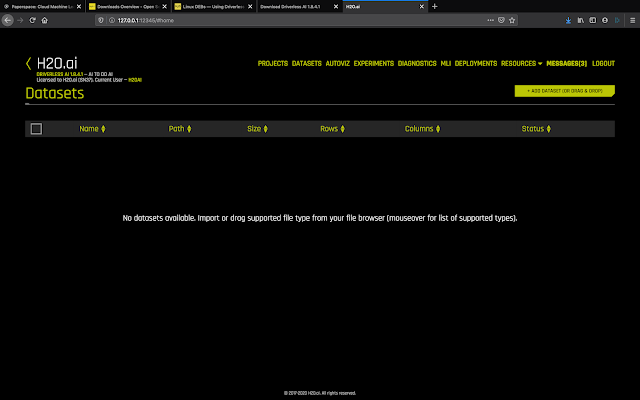Close the Download Driverless AI tab
This screenshot has width=640, height=400.
(336, 7)
